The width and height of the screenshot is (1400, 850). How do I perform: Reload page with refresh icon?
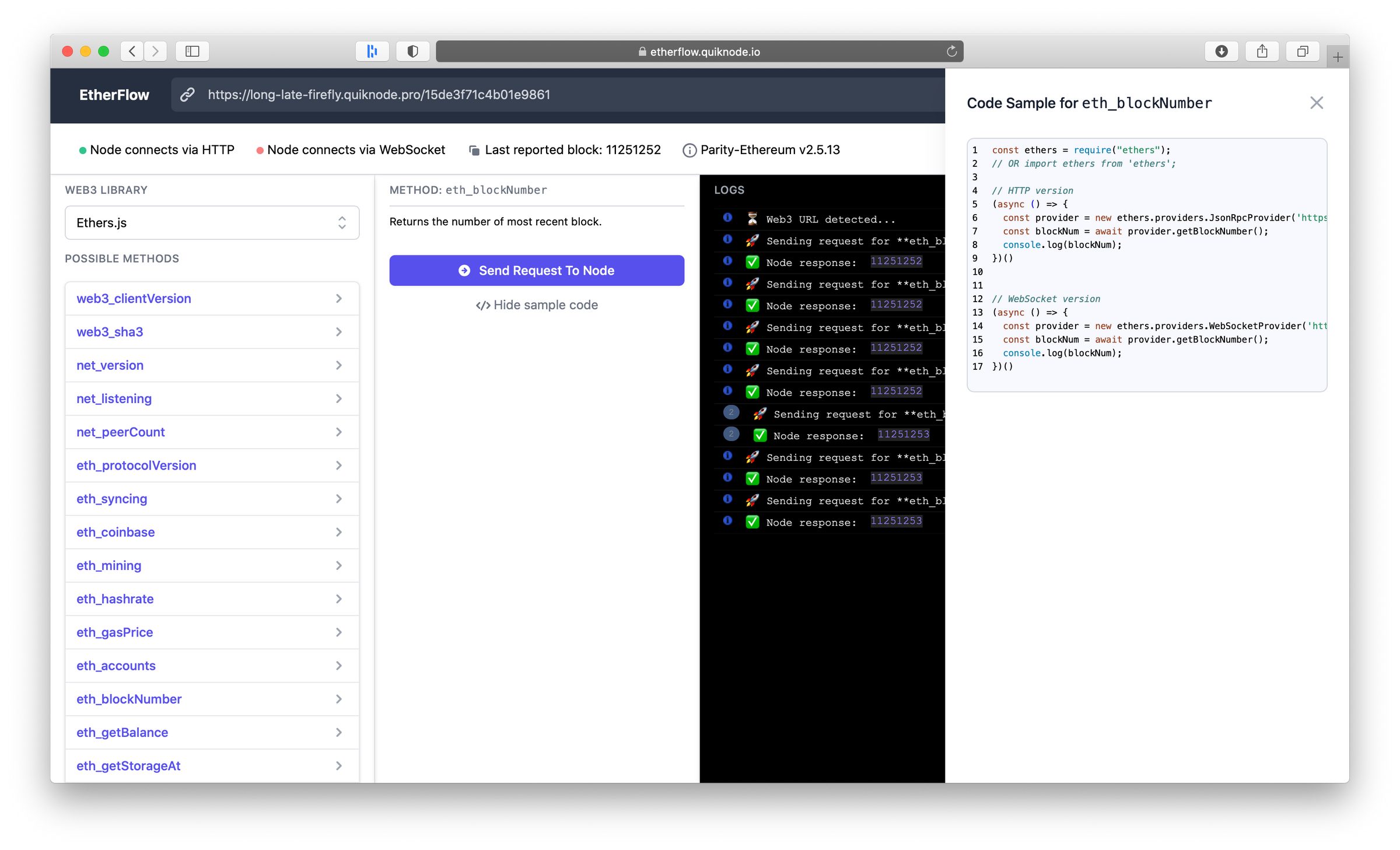[951, 51]
